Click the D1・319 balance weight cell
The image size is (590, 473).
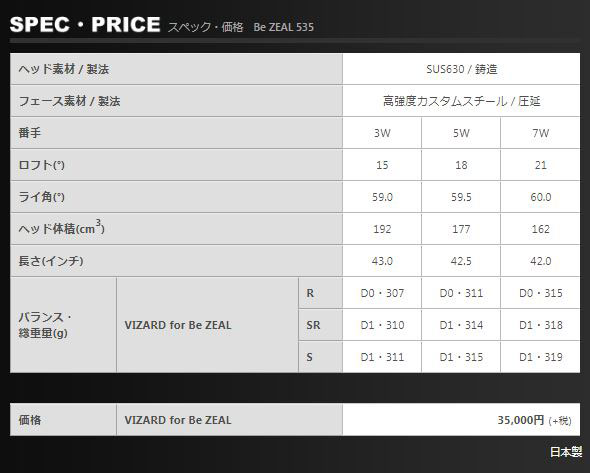point(540,357)
